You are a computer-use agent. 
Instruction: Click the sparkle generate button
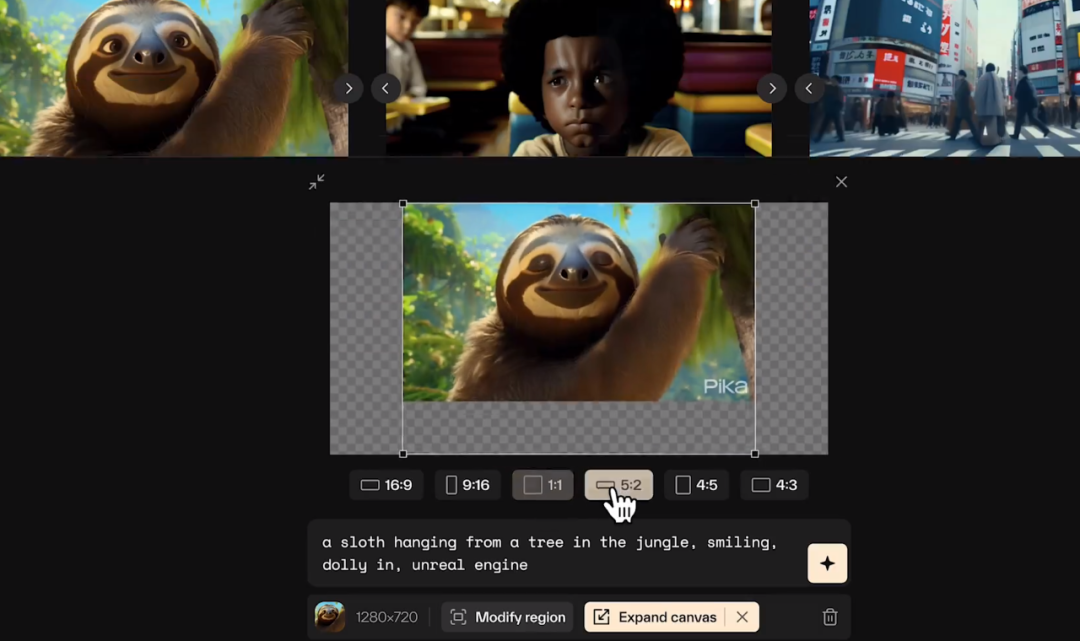[827, 563]
